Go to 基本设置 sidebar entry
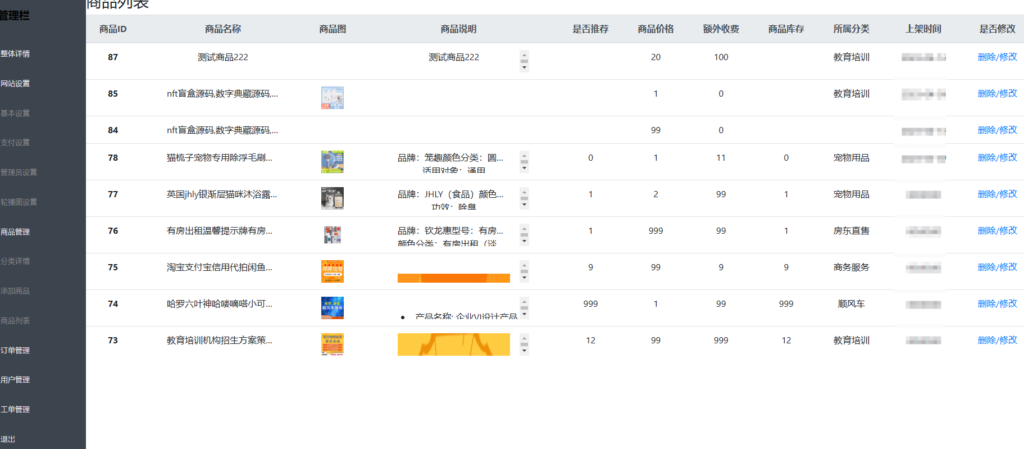 15,113
